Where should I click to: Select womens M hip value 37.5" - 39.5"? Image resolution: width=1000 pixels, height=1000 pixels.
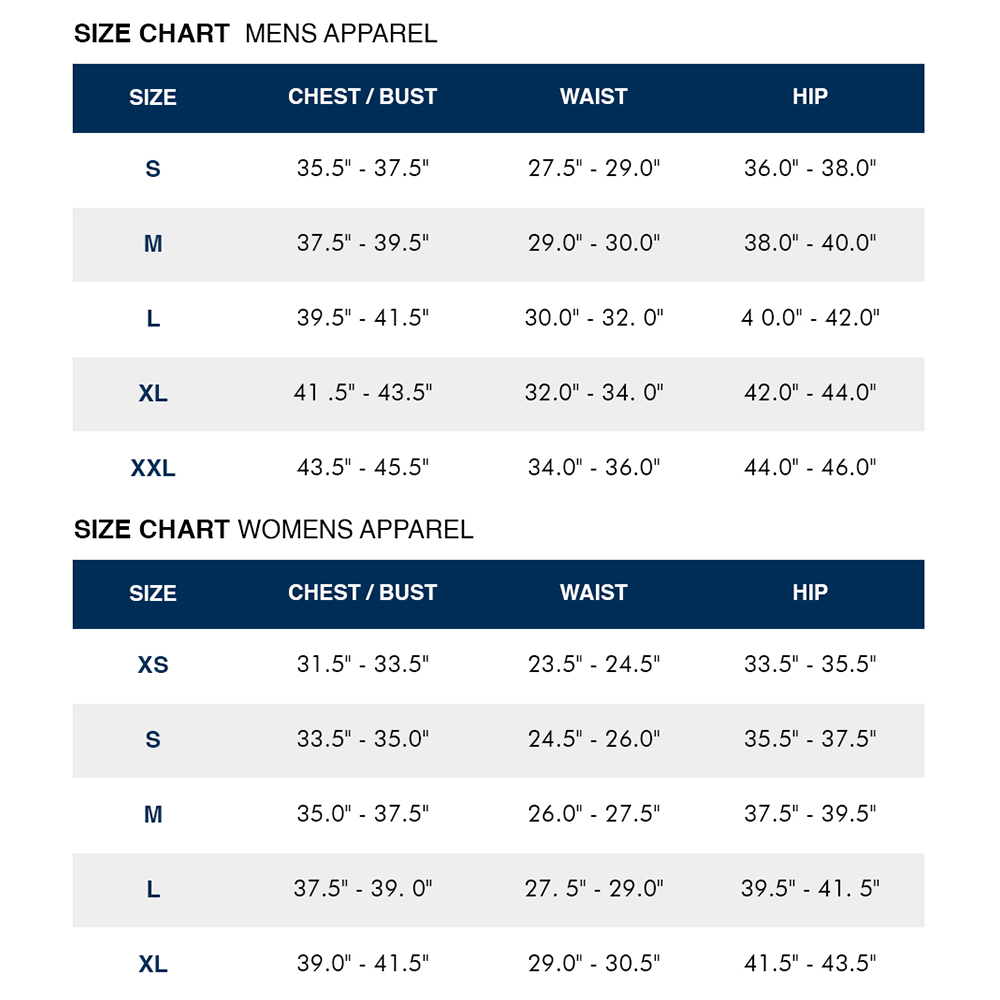(810, 814)
